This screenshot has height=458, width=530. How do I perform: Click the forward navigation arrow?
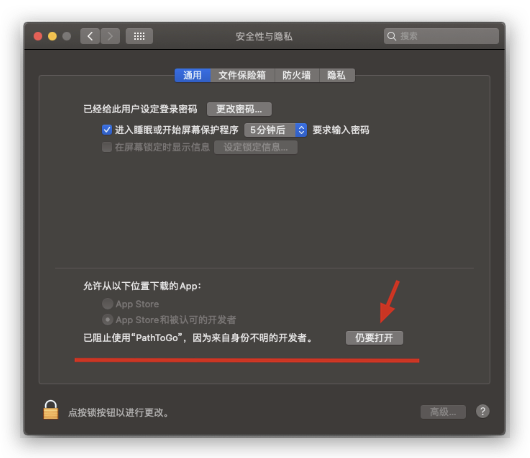[x=110, y=36]
